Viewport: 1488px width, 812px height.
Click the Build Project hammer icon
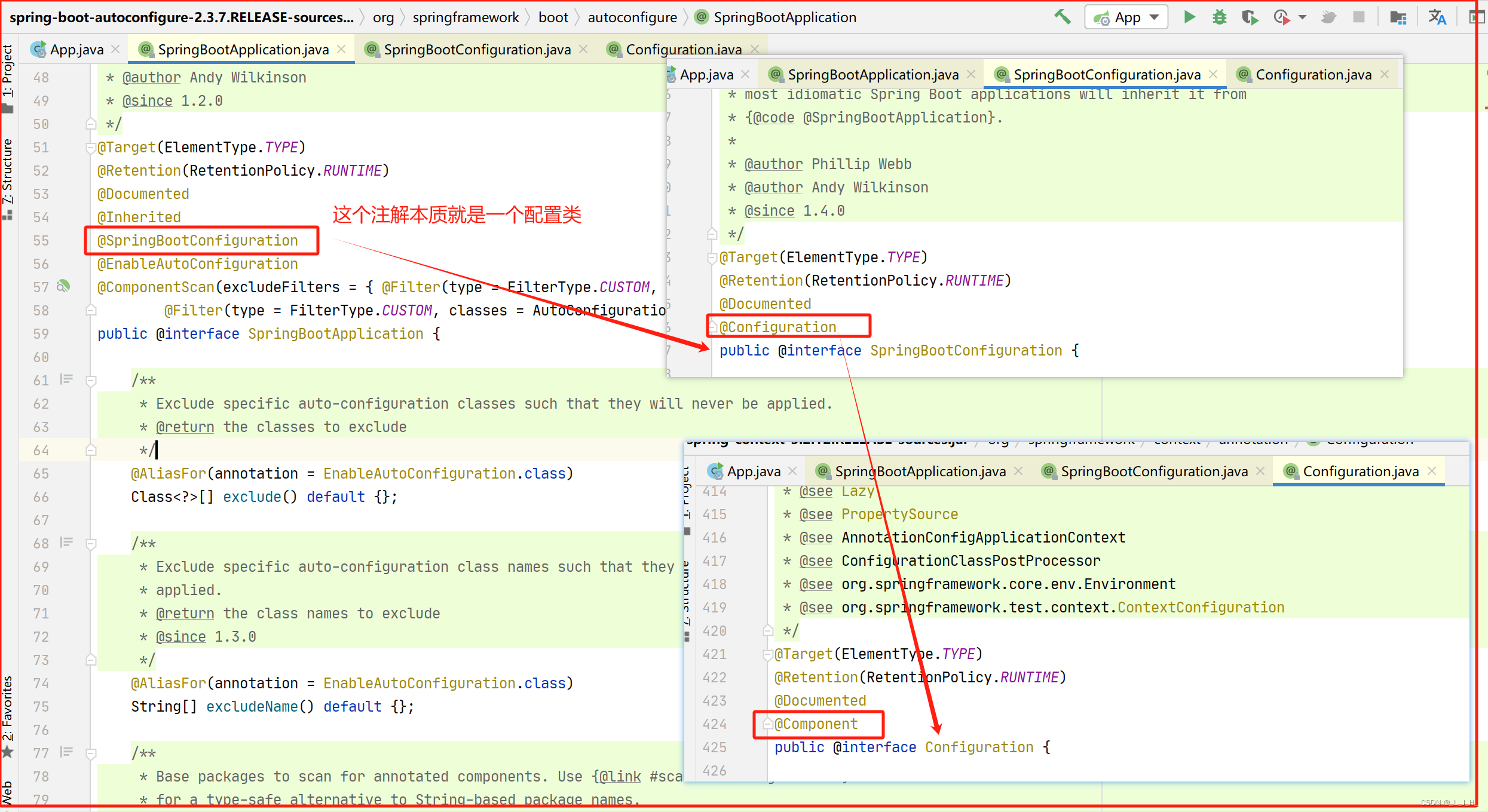tap(1063, 17)
